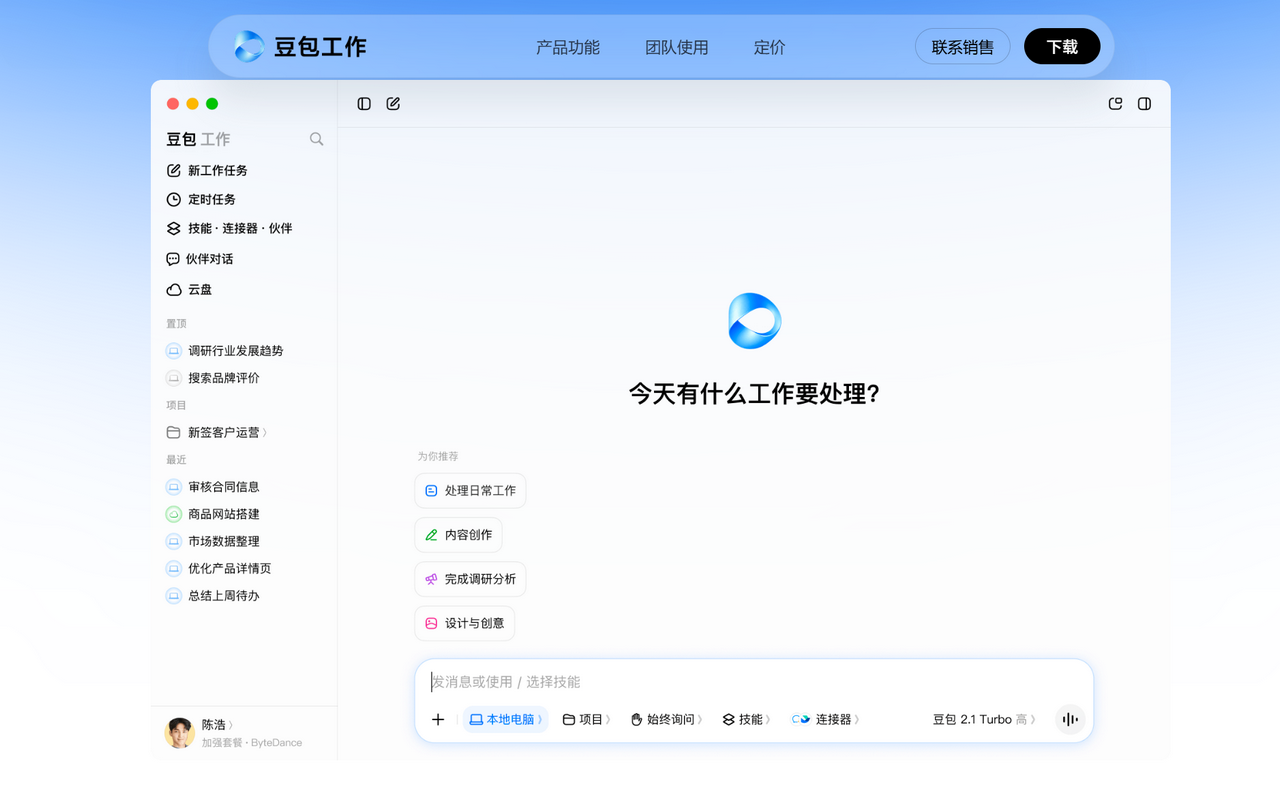Click the new-chat compose icon in the toolbar
This screenshot has width=1280, height=800.
(393, 103)
